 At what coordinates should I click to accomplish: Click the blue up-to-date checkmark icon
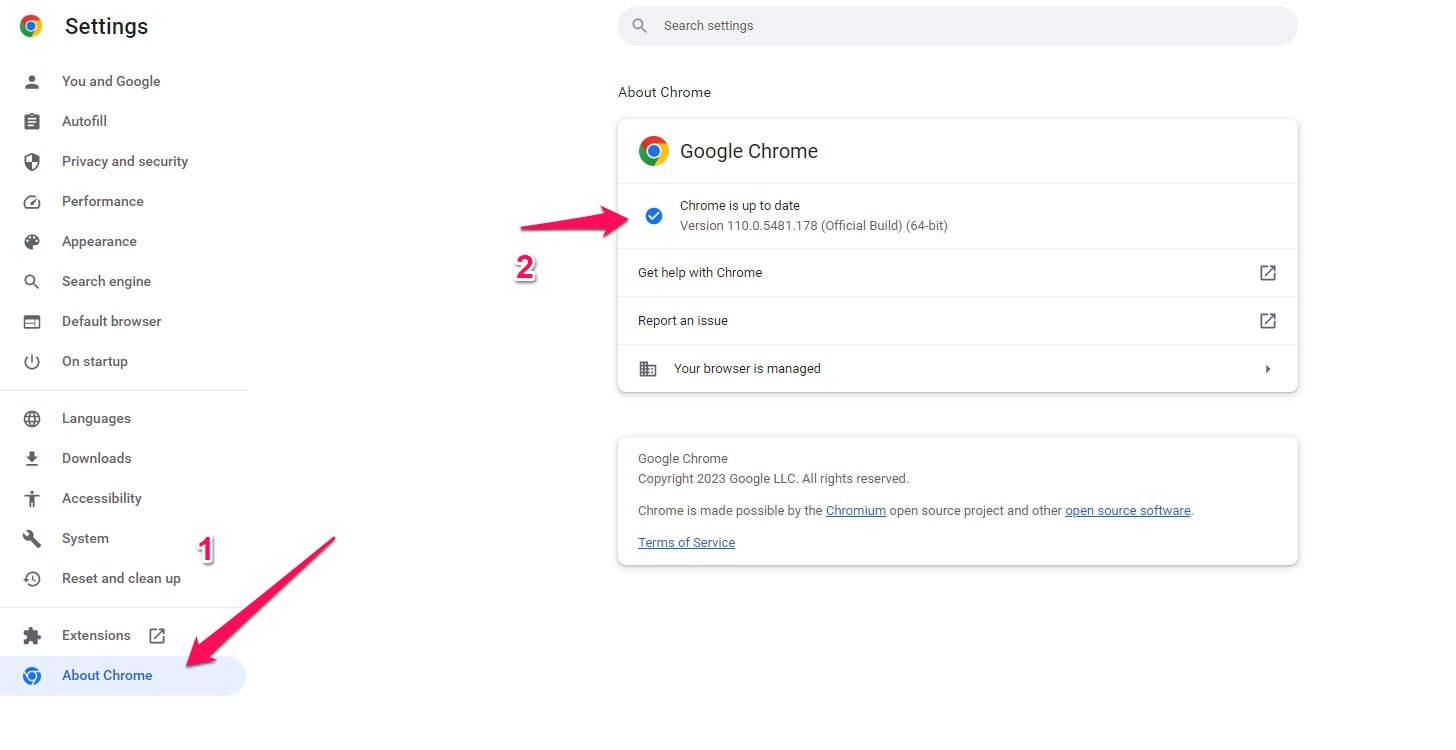coord(653,215)
